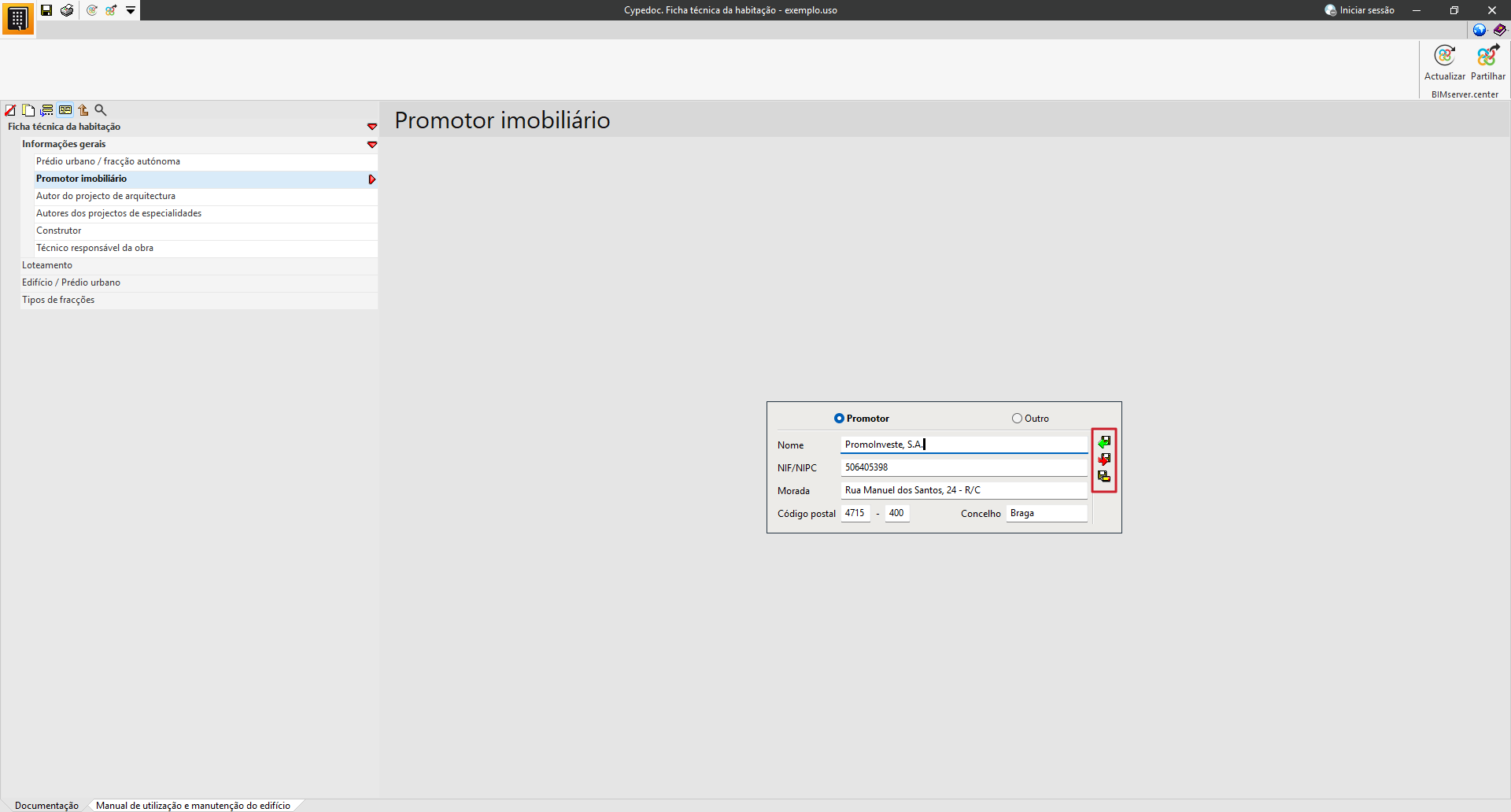The width and height of the screenshot is (1511, 812).
Task: Switch to the Documentação tab
Action: coord(46,806)
